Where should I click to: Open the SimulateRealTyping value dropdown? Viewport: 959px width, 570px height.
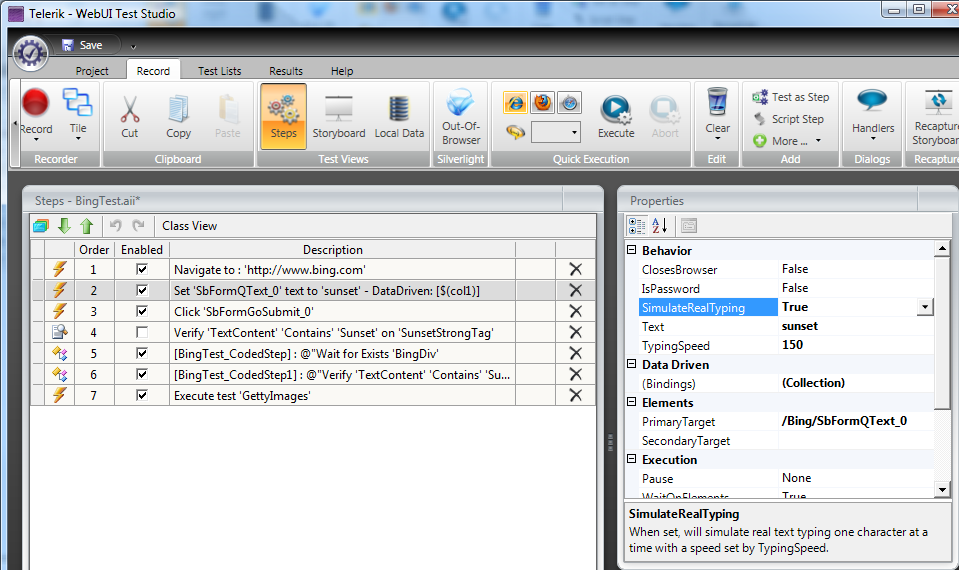click(925, 307)
